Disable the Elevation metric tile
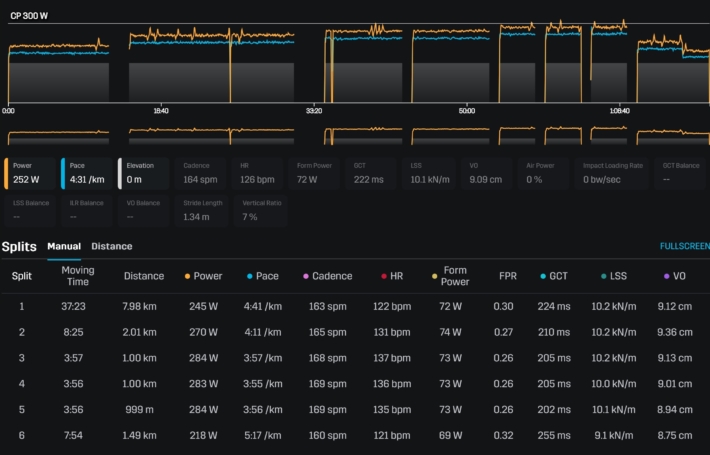 [144, 173]
